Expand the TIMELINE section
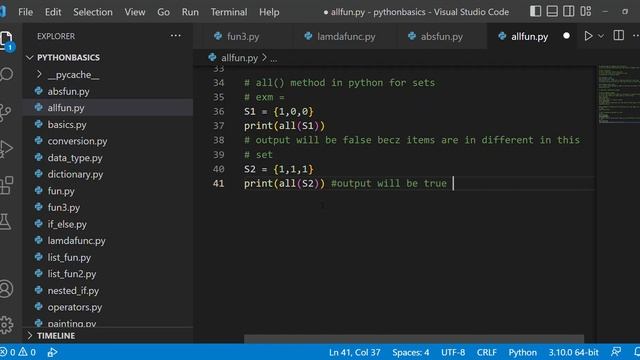The width and height of the screenshot is (640, 360). pos(56,336)
